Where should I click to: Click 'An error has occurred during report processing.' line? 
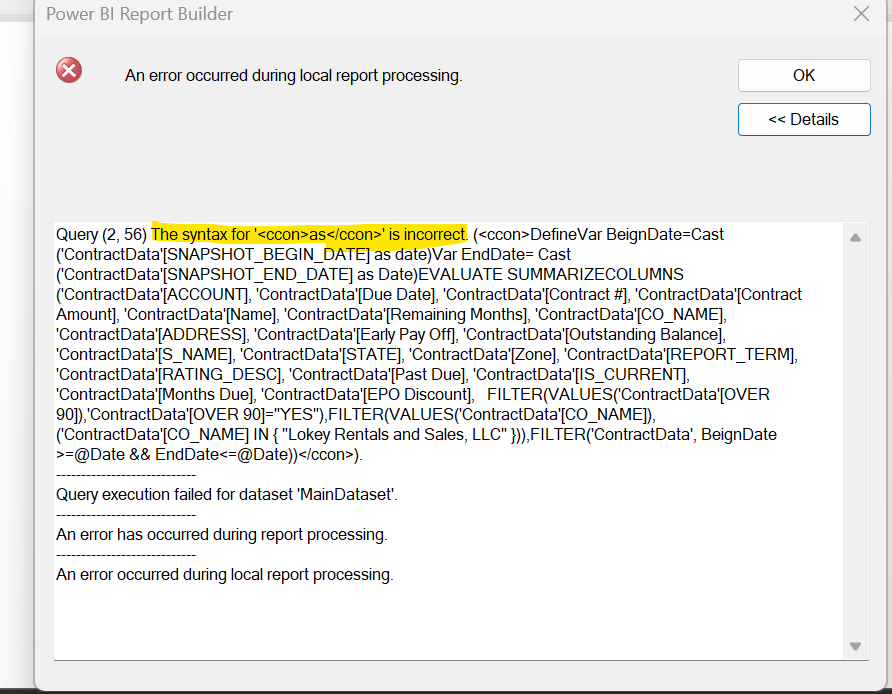click(221, 535)
